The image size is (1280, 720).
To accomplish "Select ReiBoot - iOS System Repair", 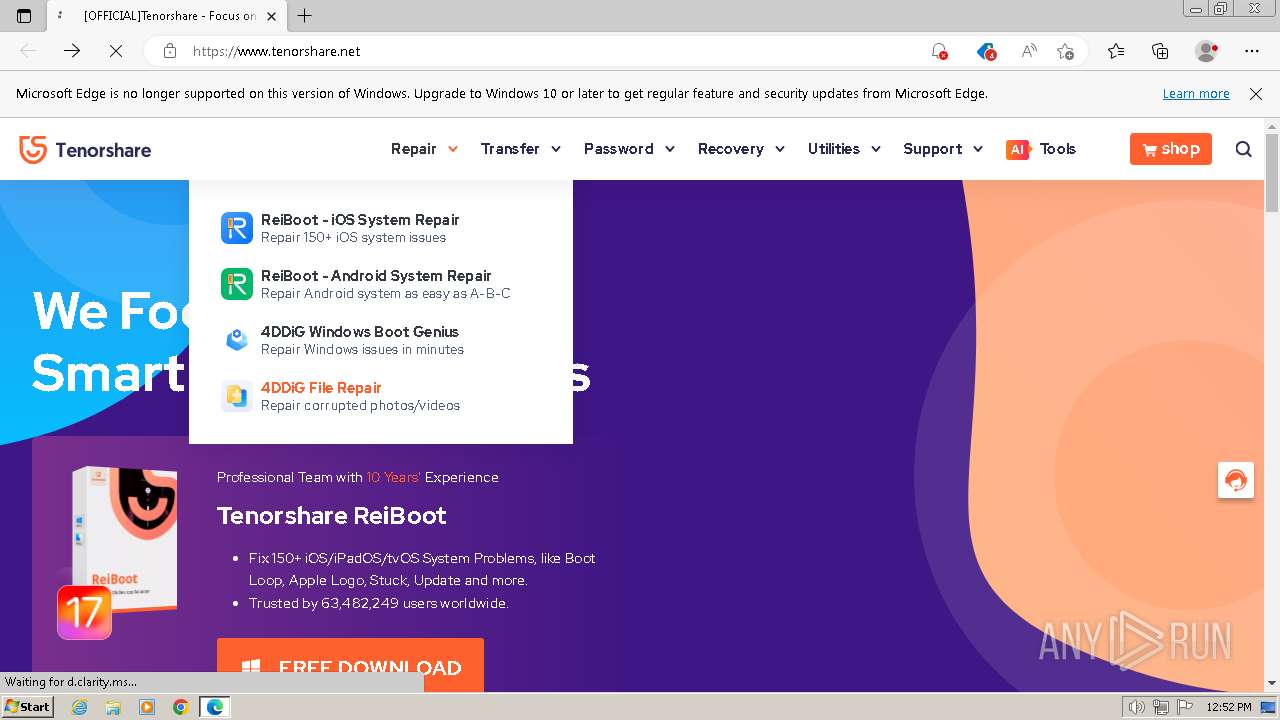I will coord(360,220).
